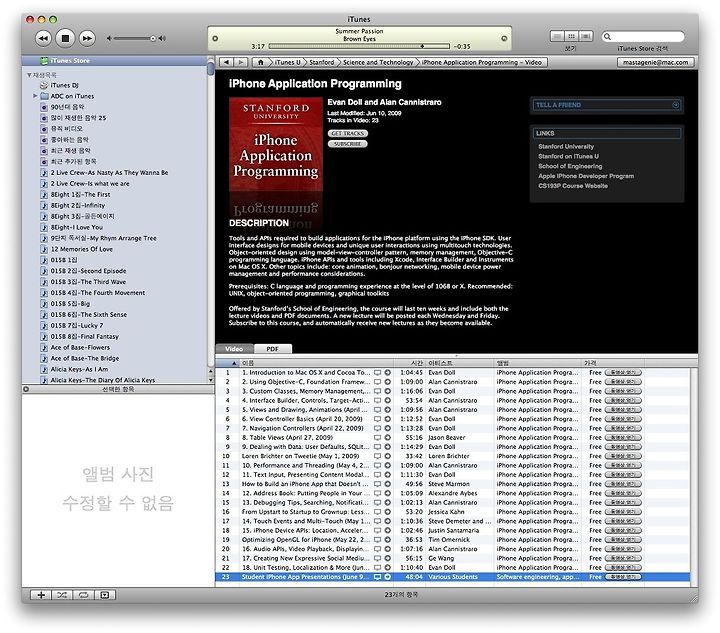Switch to Cover Flow view
Screen dimensions: 720x633
[586, 36]
